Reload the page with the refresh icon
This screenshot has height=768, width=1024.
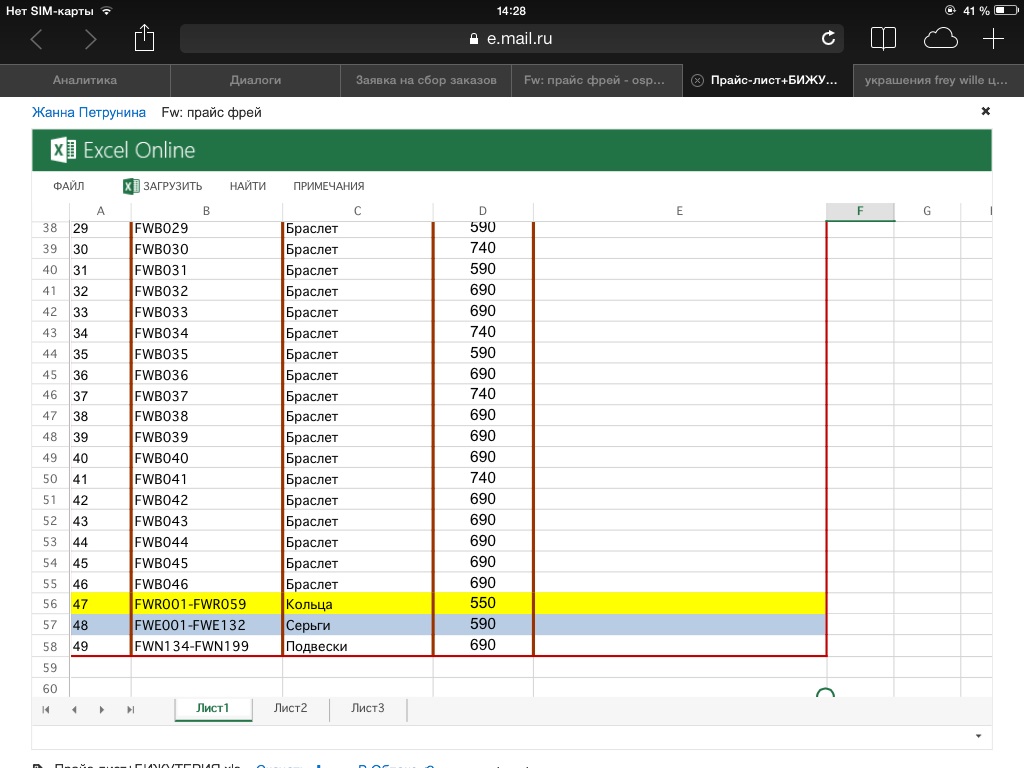coord(828,39)
